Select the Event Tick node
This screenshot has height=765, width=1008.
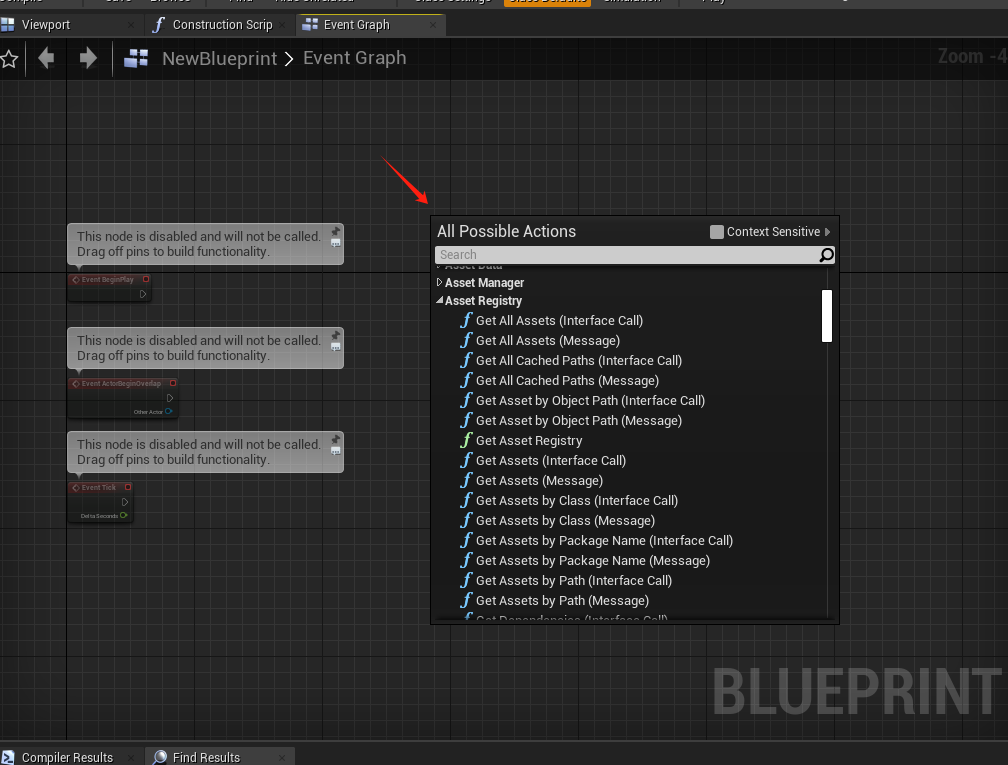pos(100,501)
